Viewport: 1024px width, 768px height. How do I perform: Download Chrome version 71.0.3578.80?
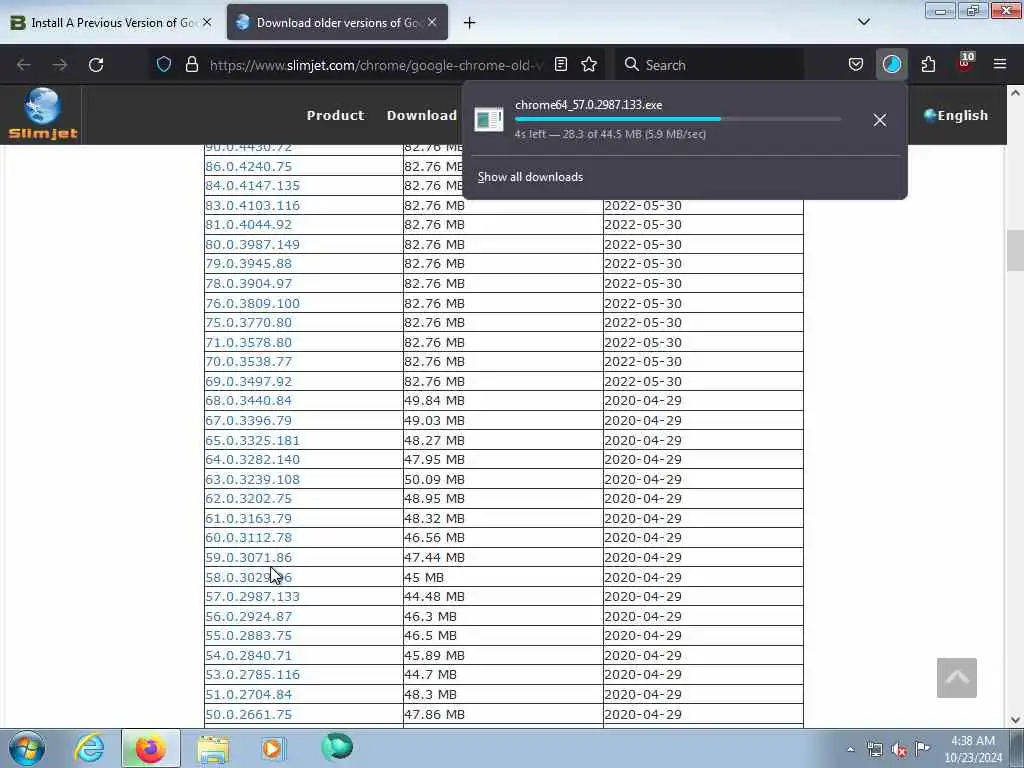click(x=248, y=342)
